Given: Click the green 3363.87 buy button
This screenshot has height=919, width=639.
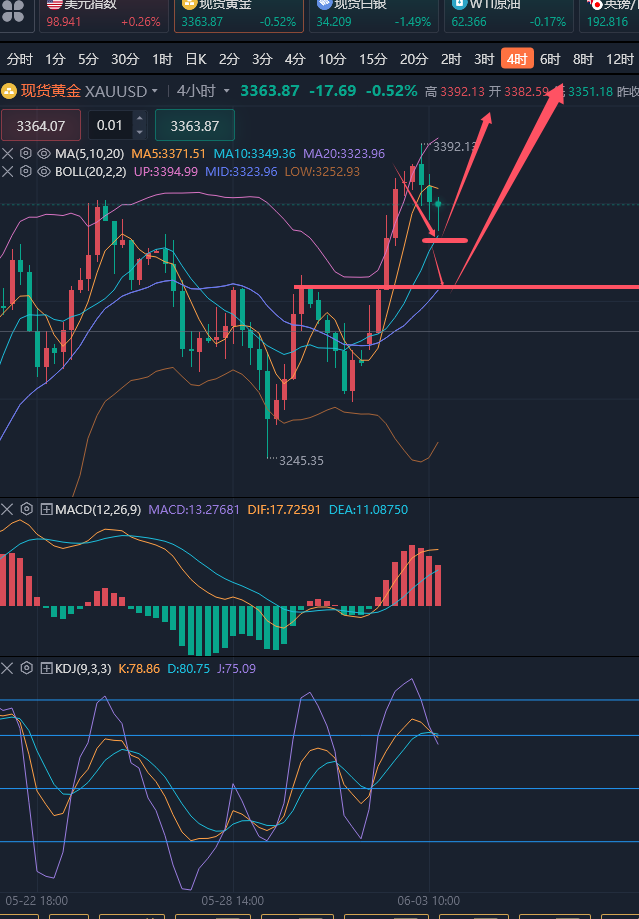Looking at the screenshot, I should [195, 125].
